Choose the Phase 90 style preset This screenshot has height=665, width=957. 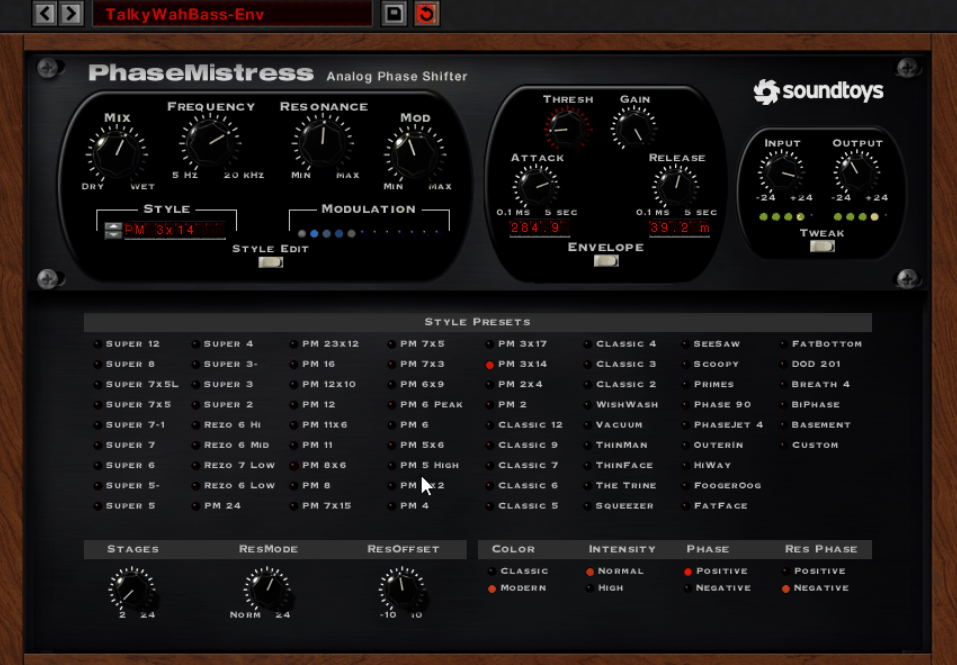(x=717, y=404)
